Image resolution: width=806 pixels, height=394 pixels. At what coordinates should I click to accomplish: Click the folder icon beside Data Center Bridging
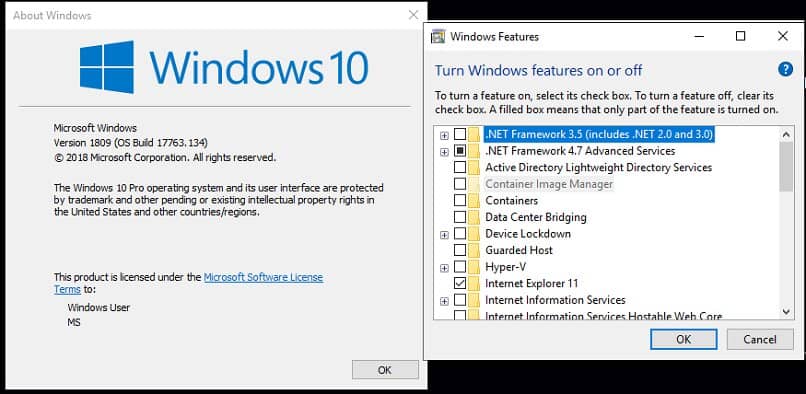(x=474, y=217)
